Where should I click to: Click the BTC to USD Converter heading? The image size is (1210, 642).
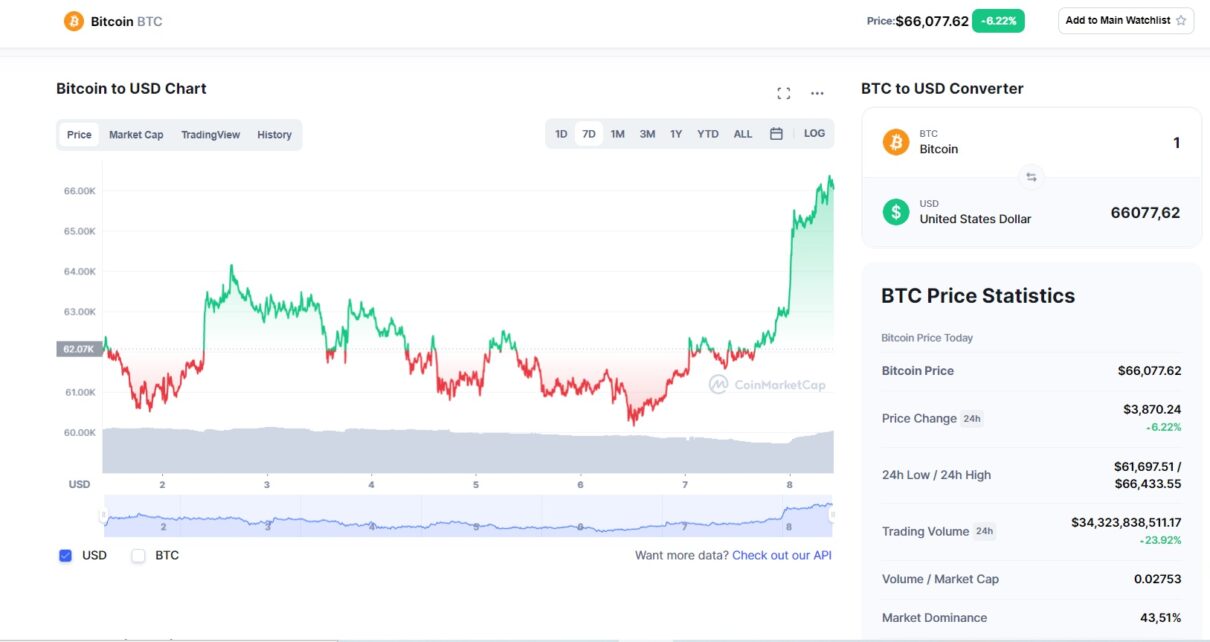942,89
